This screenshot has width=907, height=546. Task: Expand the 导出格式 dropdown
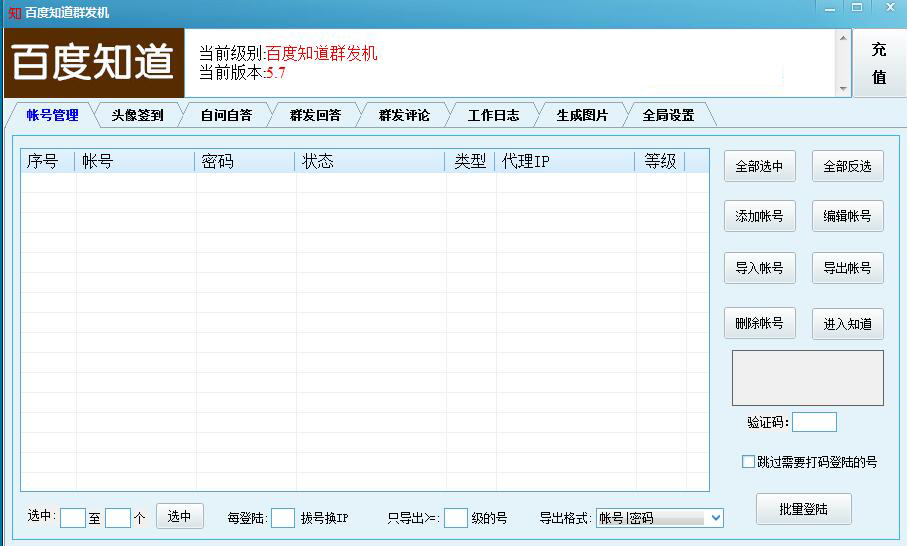pos(716,518)
